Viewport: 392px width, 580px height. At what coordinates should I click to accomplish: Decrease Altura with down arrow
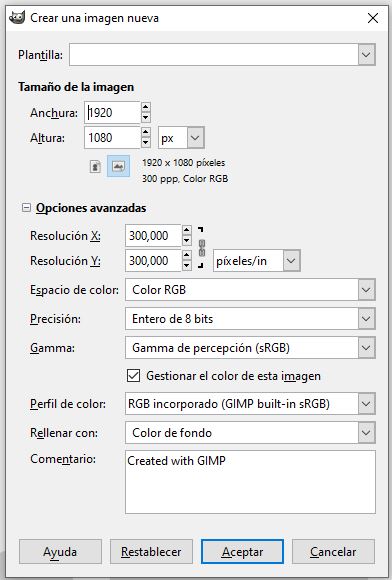click(146, 143)
